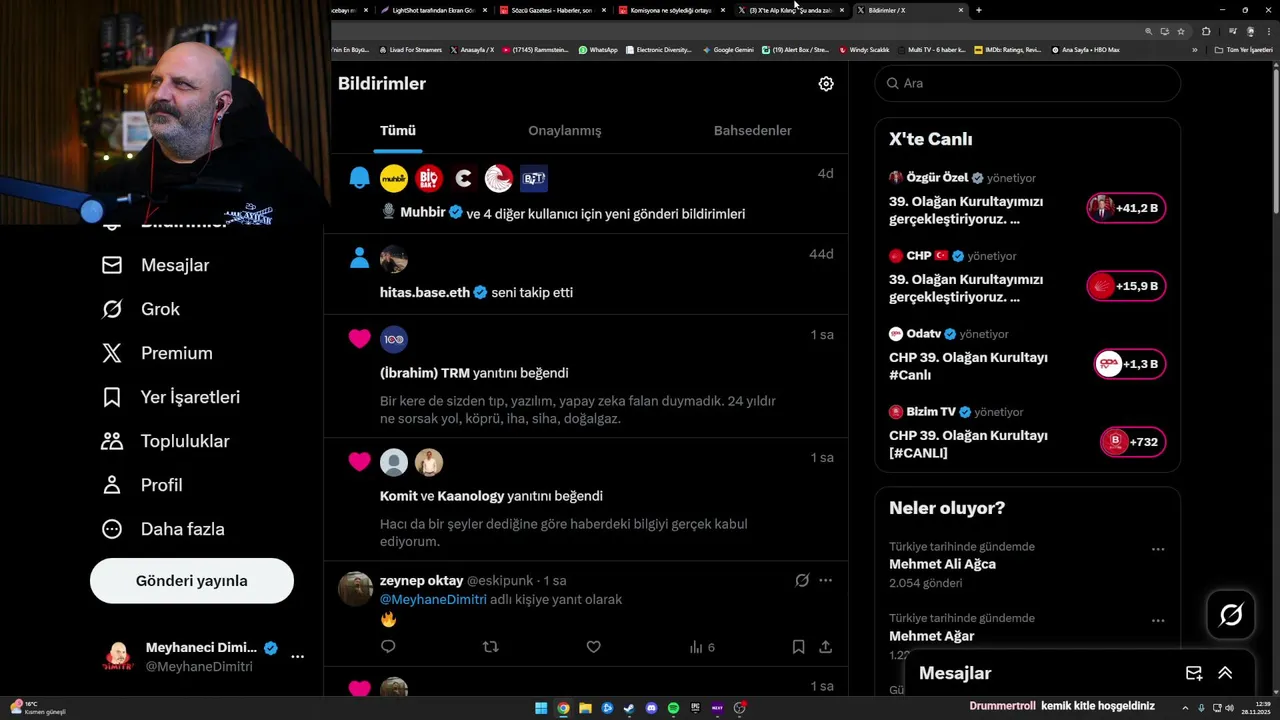The height and width of the screenshot is (720, 1280).
Task: Reply to zeynep oktay's post
Action: (388, 647)
